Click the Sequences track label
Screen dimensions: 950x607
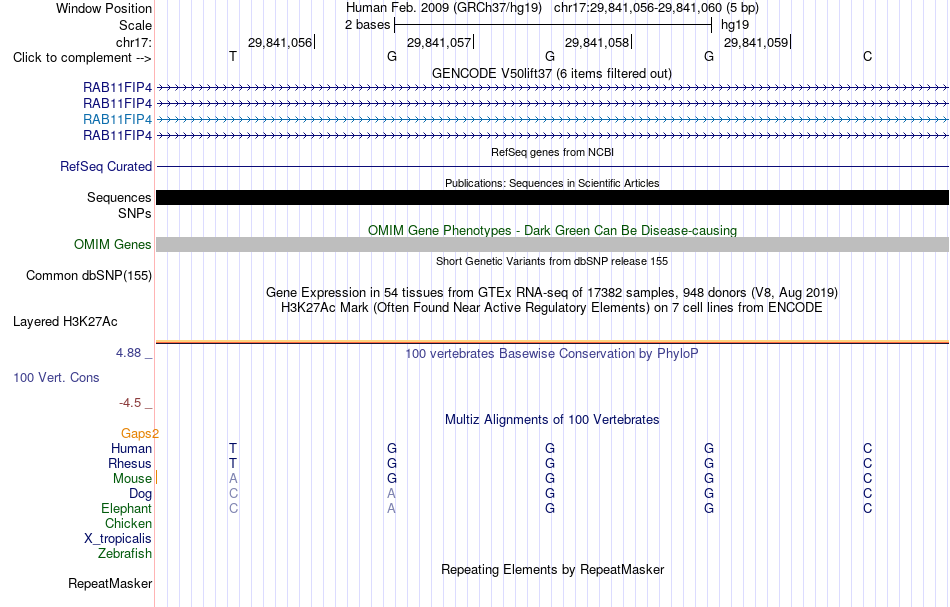[x=119, y=197]
